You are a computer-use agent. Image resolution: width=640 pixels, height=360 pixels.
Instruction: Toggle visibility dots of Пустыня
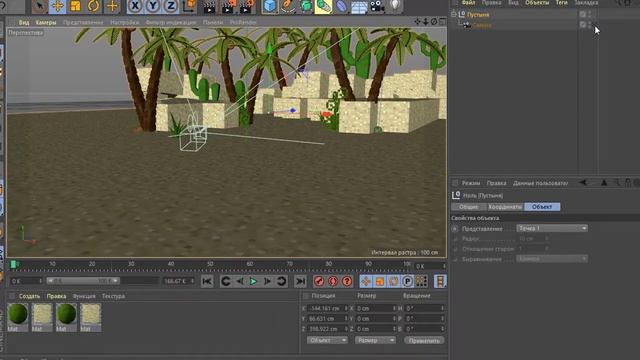[x=590, y=14]
